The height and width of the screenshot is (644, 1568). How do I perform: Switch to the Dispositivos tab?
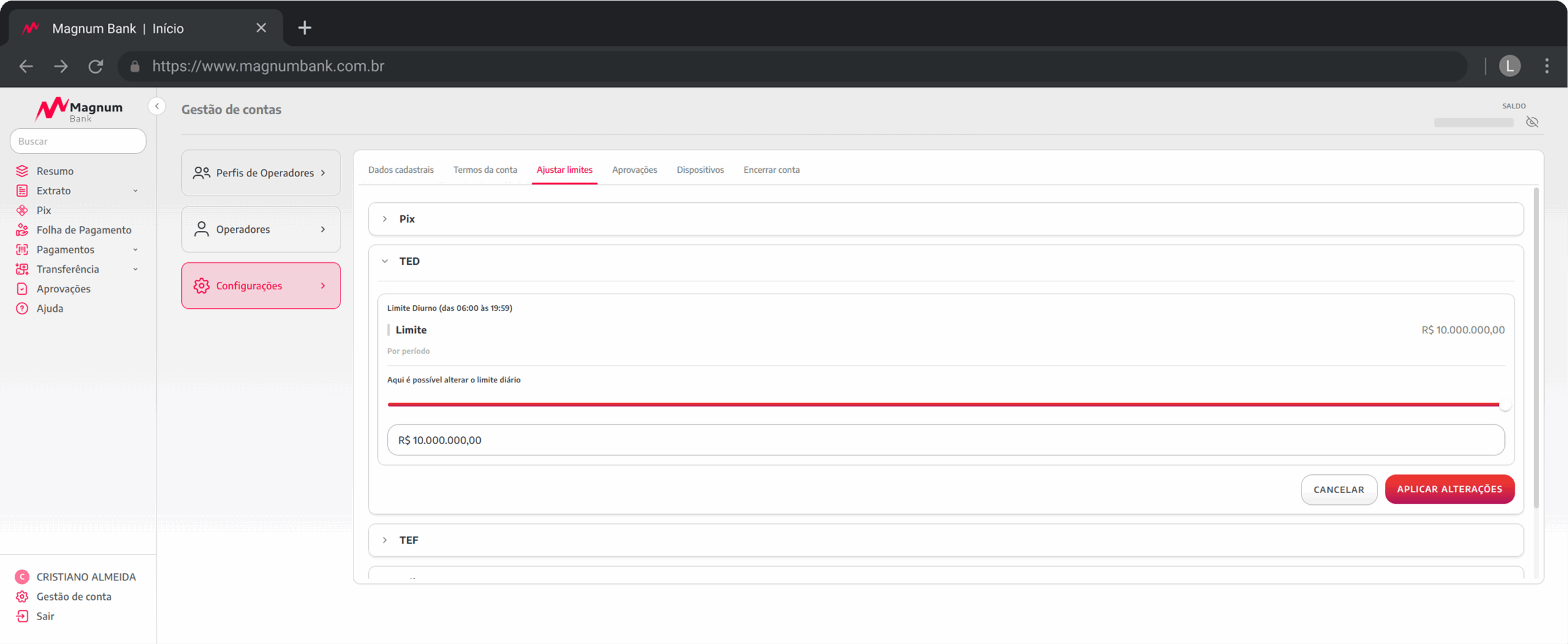pyautogui.click(x=699, y=170)
